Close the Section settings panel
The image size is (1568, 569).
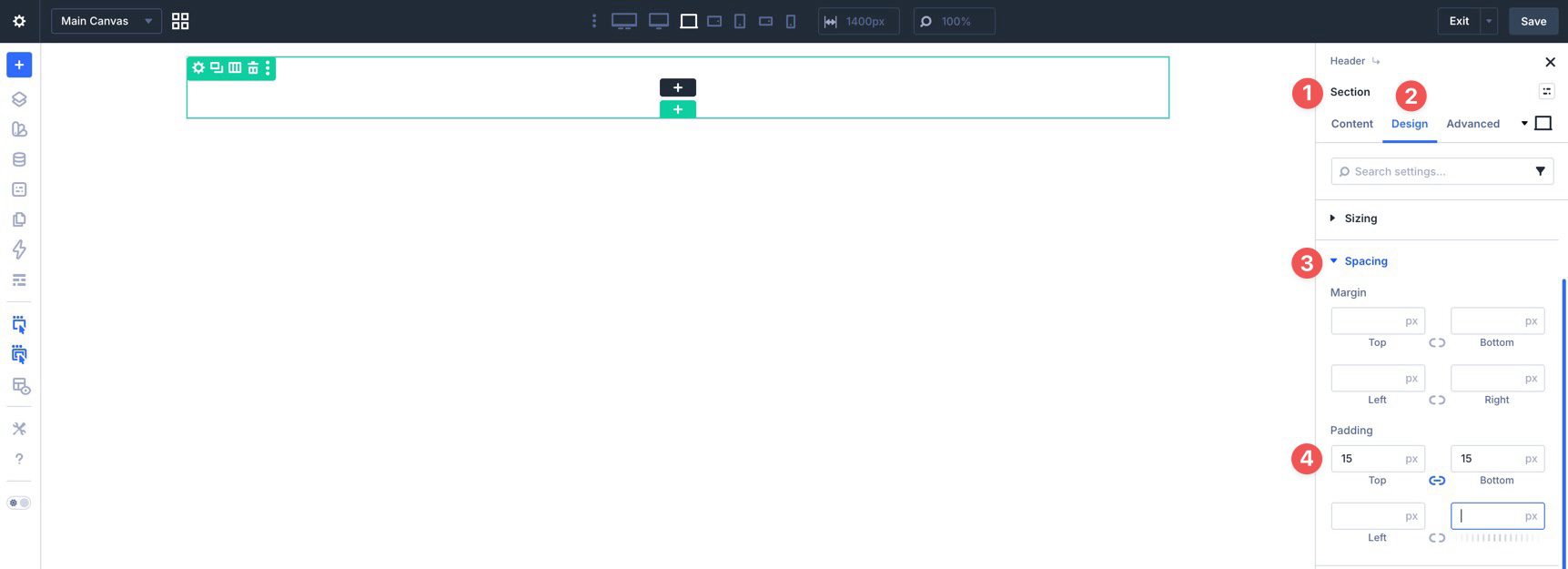click(x=1550, y=62)
